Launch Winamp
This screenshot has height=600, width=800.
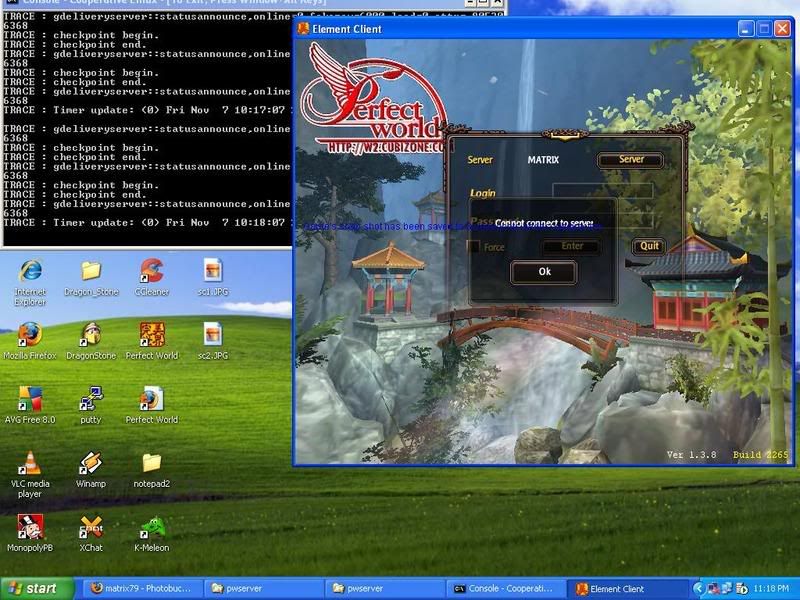tap(91, 465)
